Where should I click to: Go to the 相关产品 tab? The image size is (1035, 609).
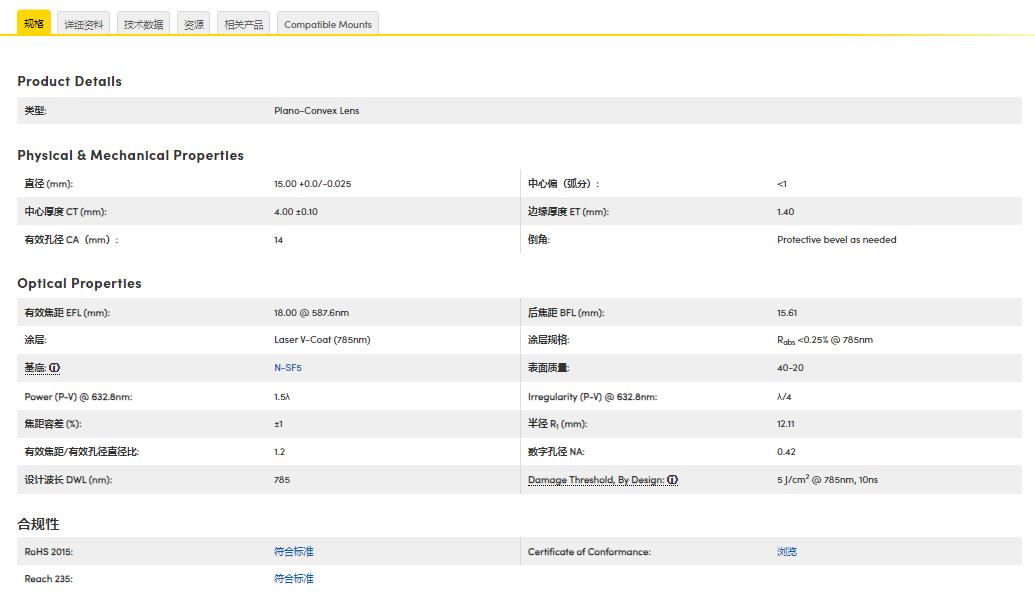244,24
